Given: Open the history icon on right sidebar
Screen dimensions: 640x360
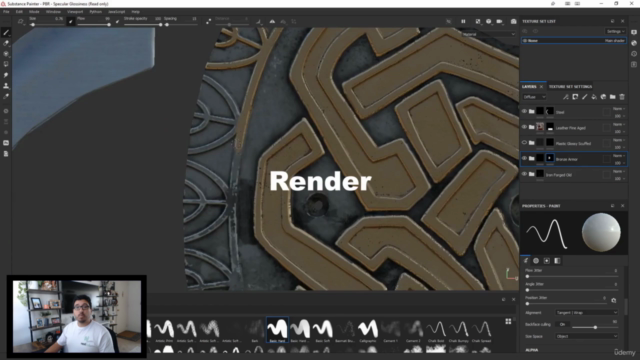Looking at the screenshot, I should click(634, 53).
